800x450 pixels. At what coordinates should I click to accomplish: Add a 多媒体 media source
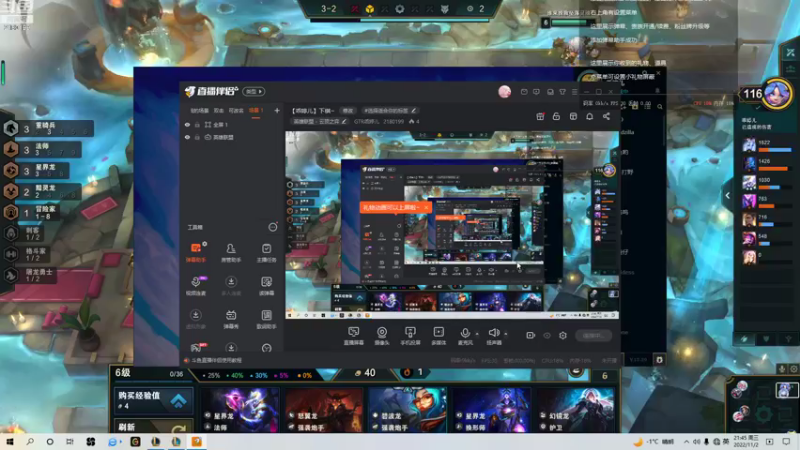pyautogui.click(x=438, y=336)
